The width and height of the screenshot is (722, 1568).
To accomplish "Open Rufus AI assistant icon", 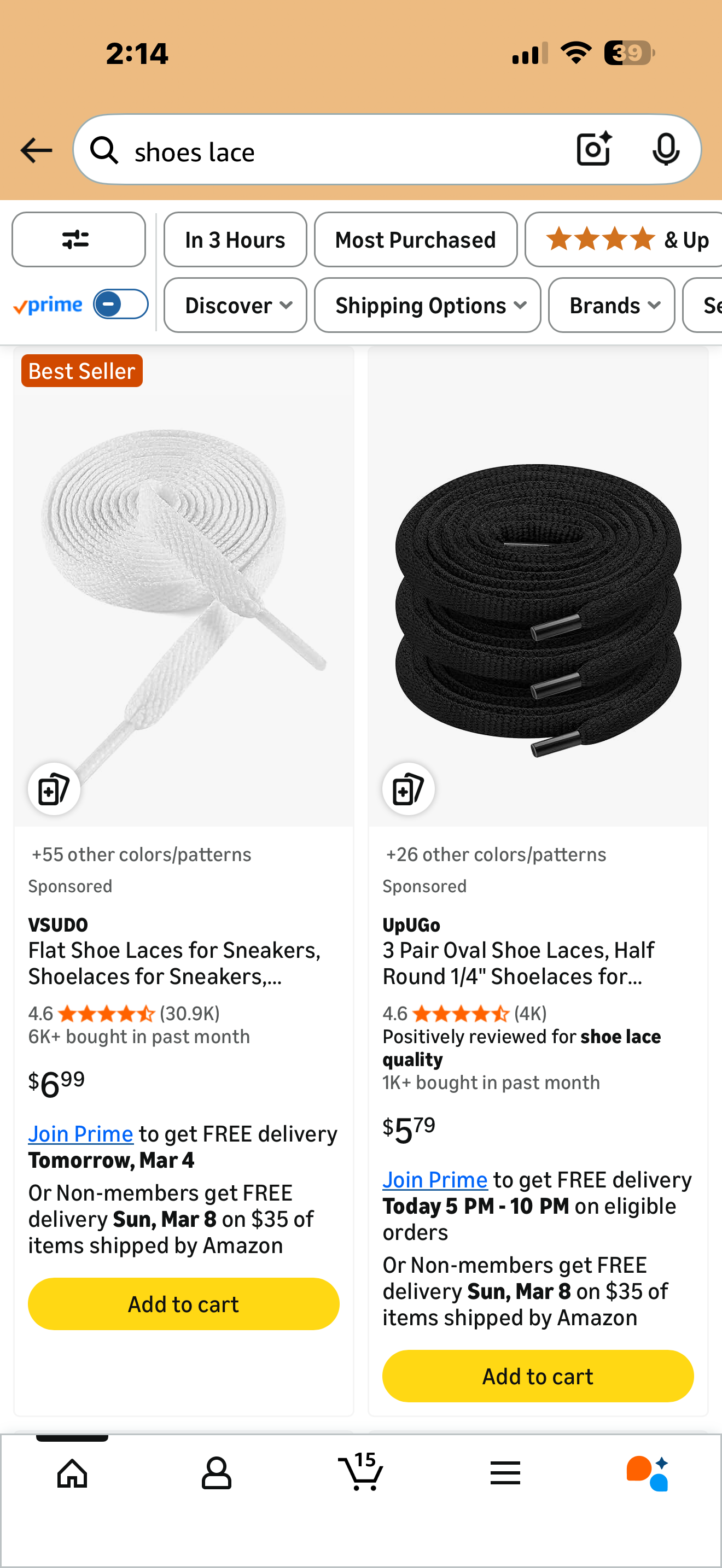I will point(648,1473).
